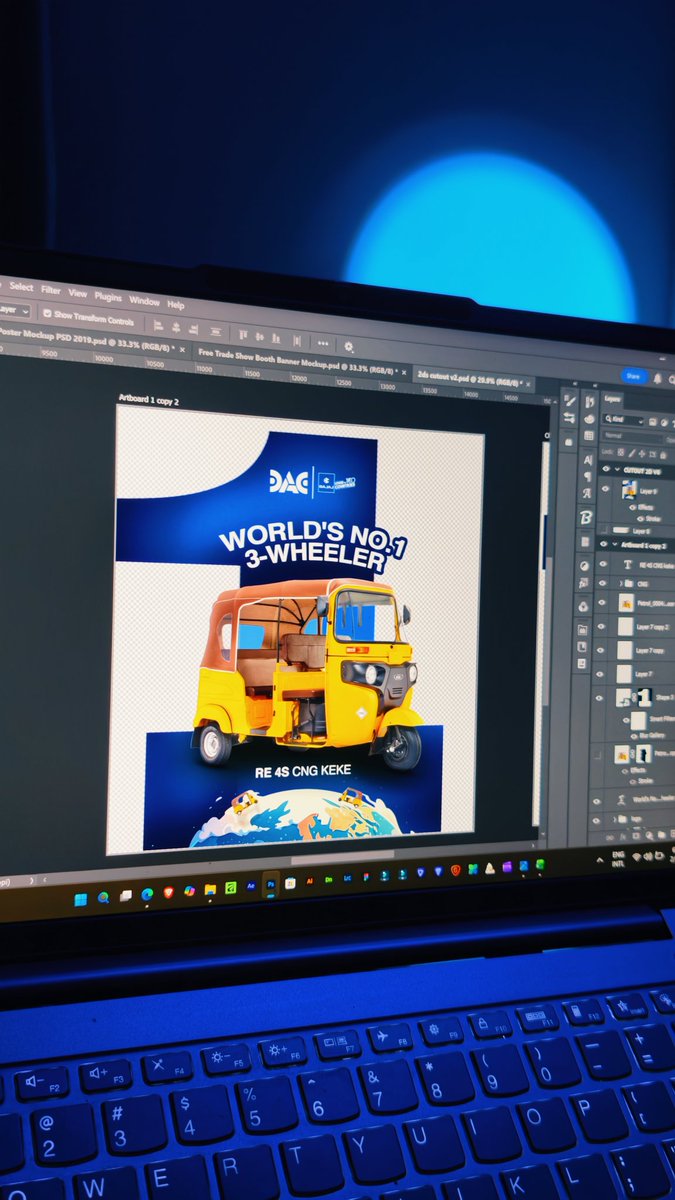Click the Windows Start button
The width and height of the screenshot is (675, 1200).
pyautogui.click(x=81, y=898)
